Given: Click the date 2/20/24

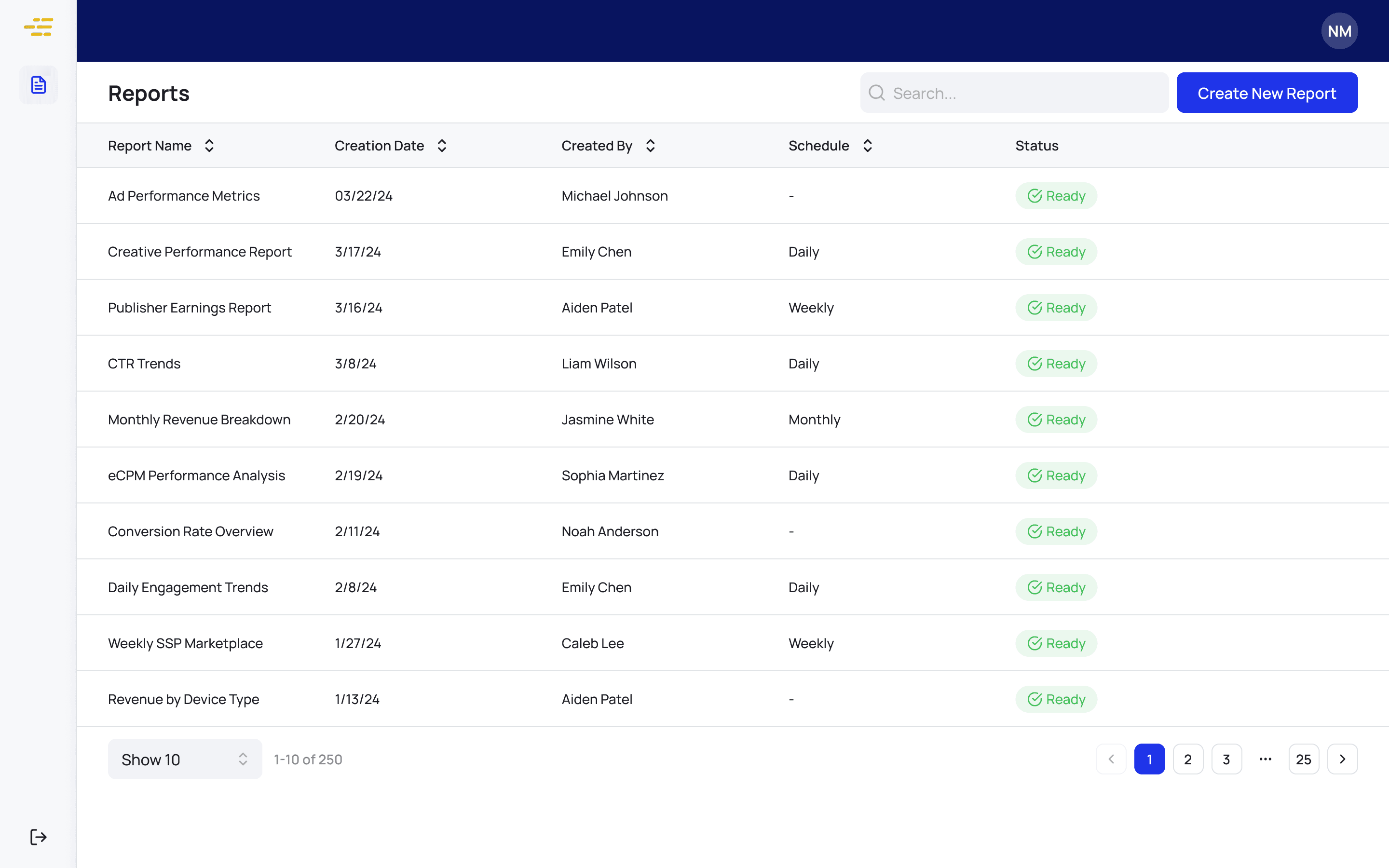Looking at the screenshot, I should (360, 420).
